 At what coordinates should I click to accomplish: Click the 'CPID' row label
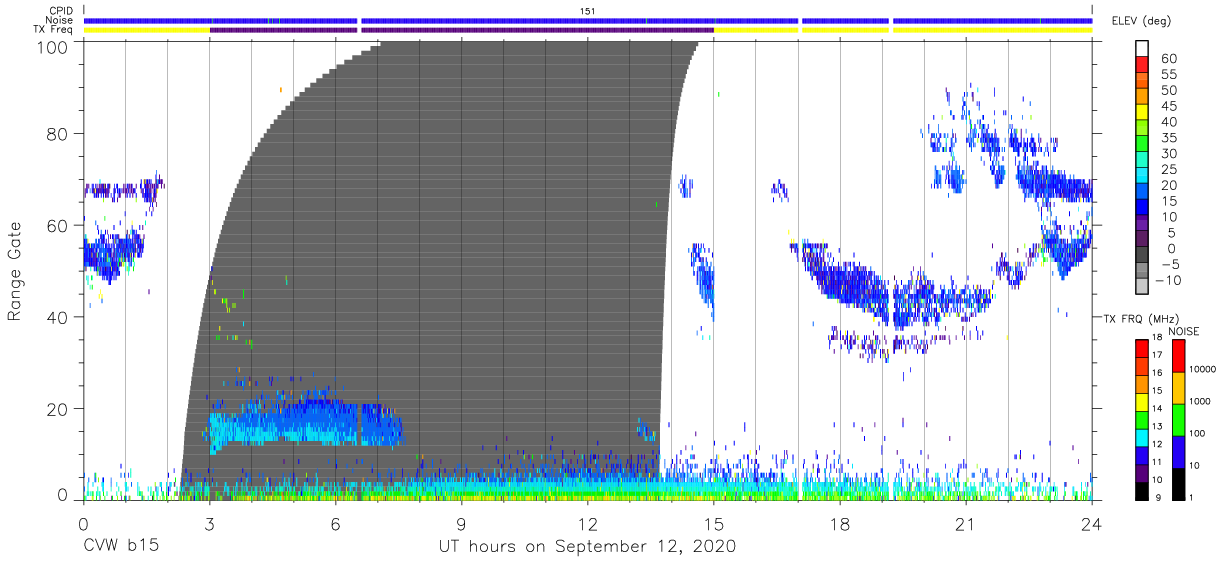(61, 11)
